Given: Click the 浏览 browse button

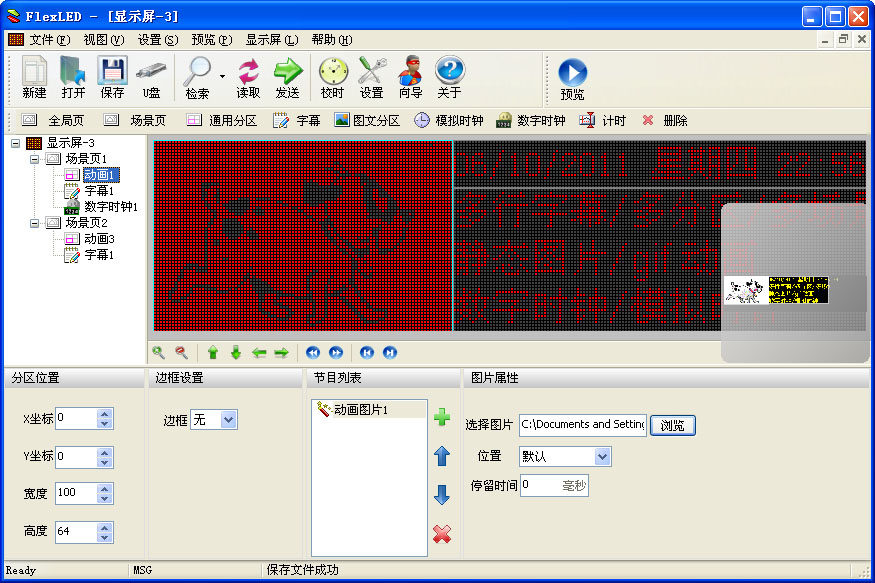Looking at the screenshot, I should click(x=671, y=424).
